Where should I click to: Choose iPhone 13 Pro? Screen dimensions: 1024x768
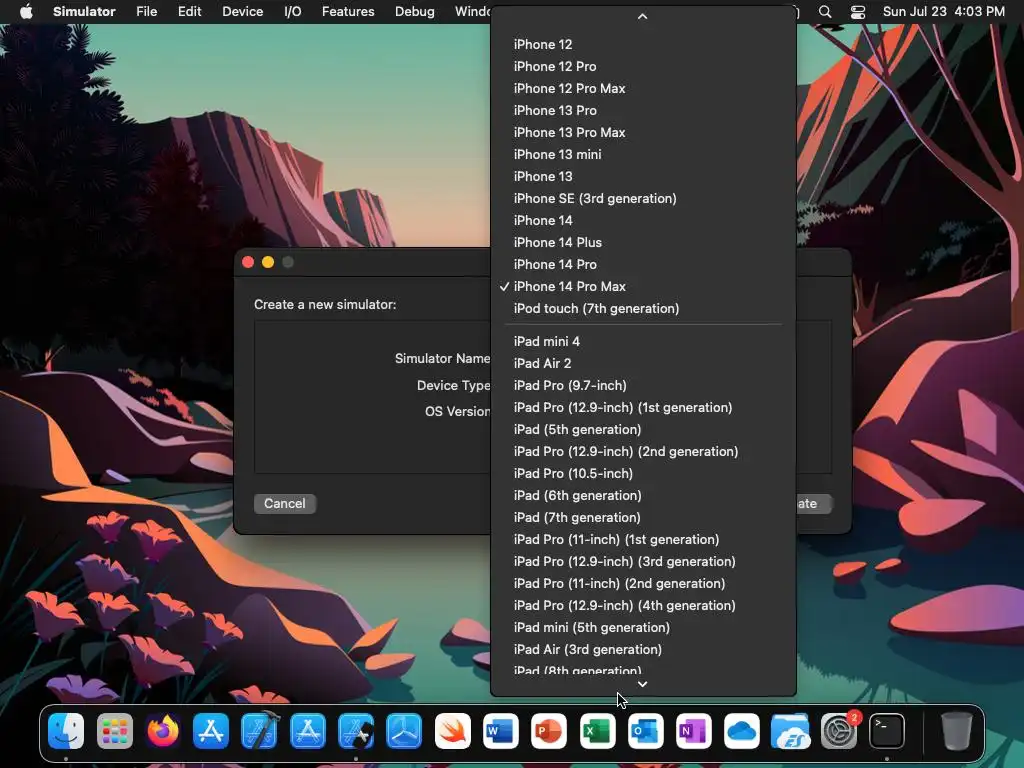point(643,110)
